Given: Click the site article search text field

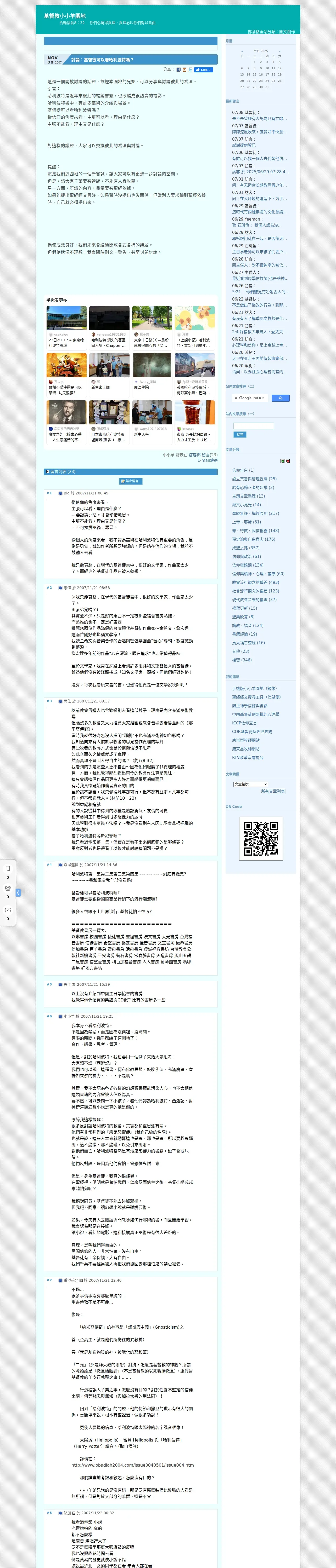Looking at the screenshot, I should pos(254,425).
